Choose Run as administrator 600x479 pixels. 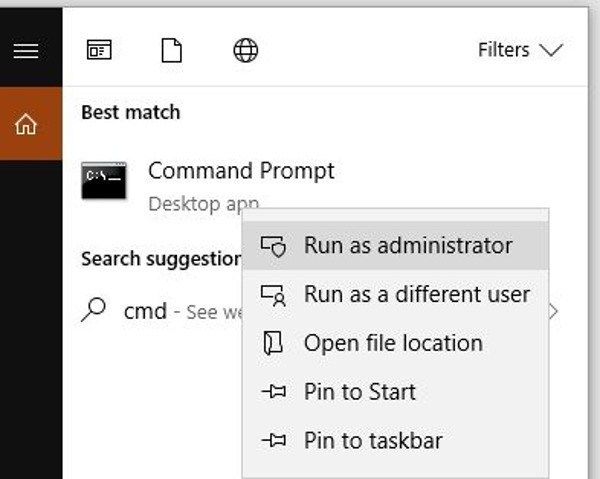[396, 246]
